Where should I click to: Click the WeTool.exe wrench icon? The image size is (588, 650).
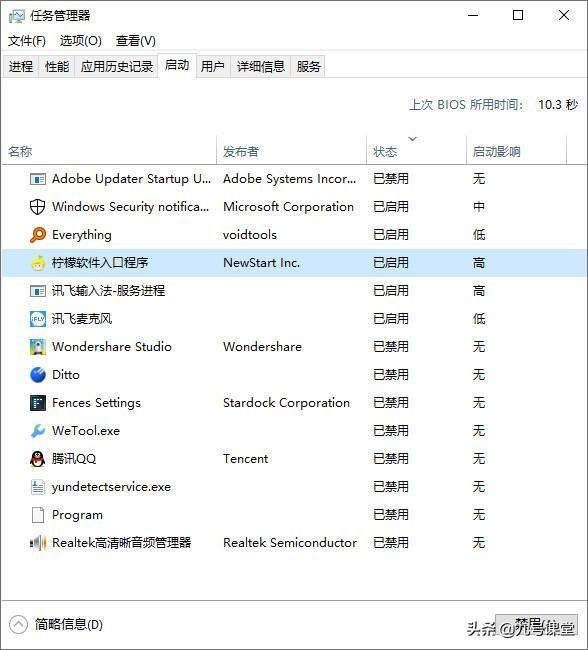tap(38, 431)
